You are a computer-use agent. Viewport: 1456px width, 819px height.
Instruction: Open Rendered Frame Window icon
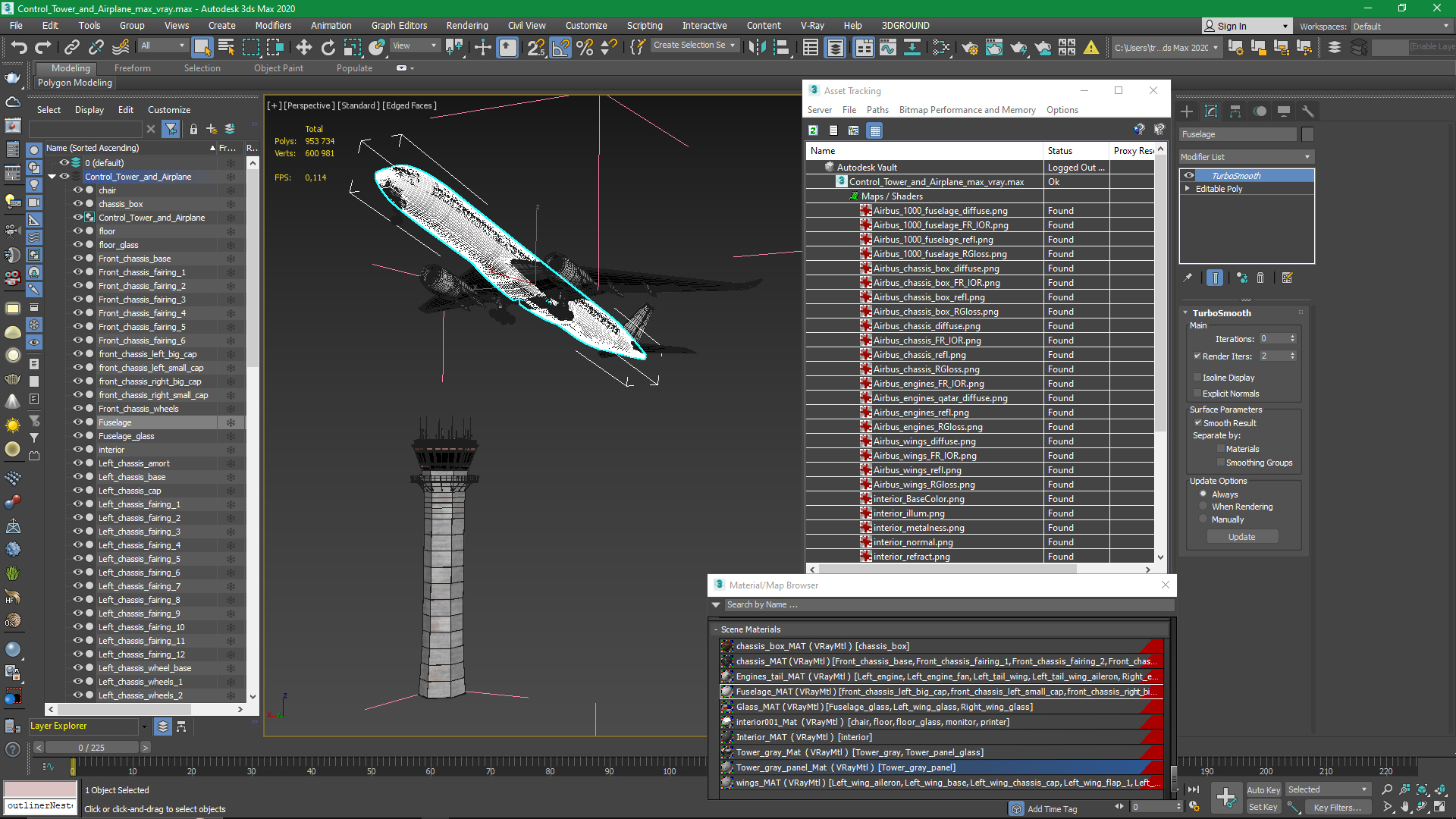(994, 48)
